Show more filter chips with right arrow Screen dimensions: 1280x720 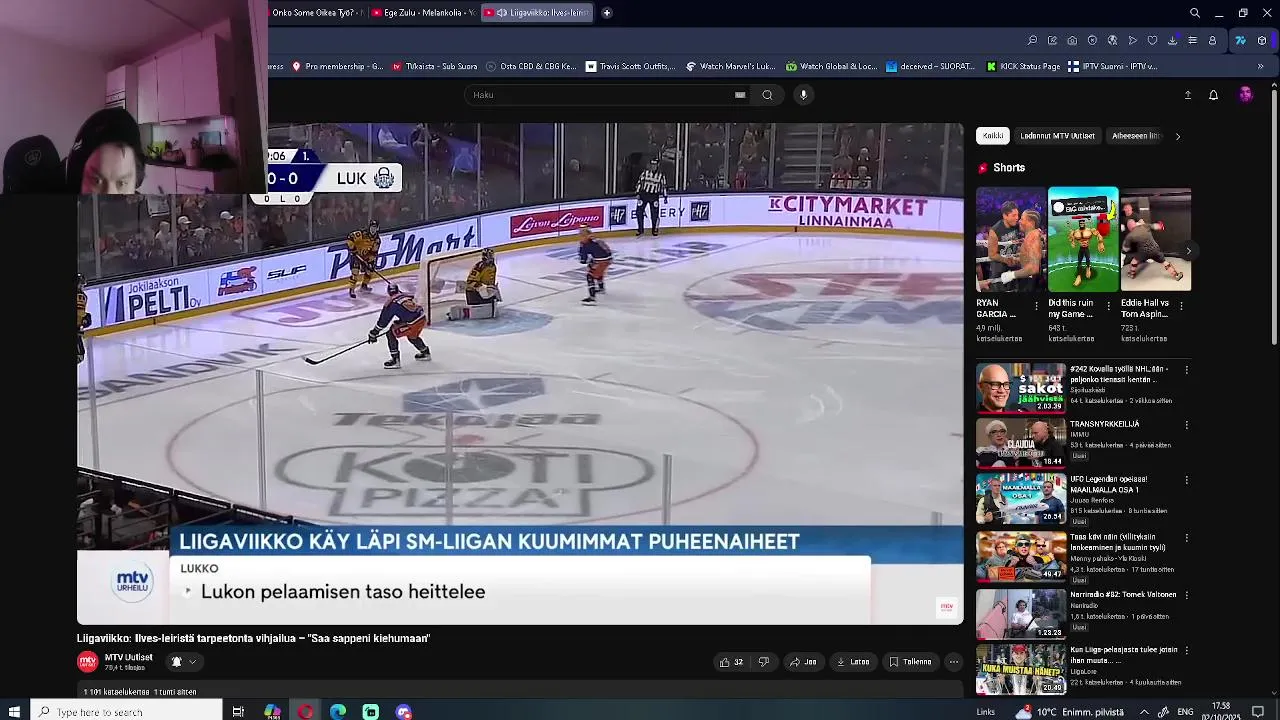(x=1177, y=136)
